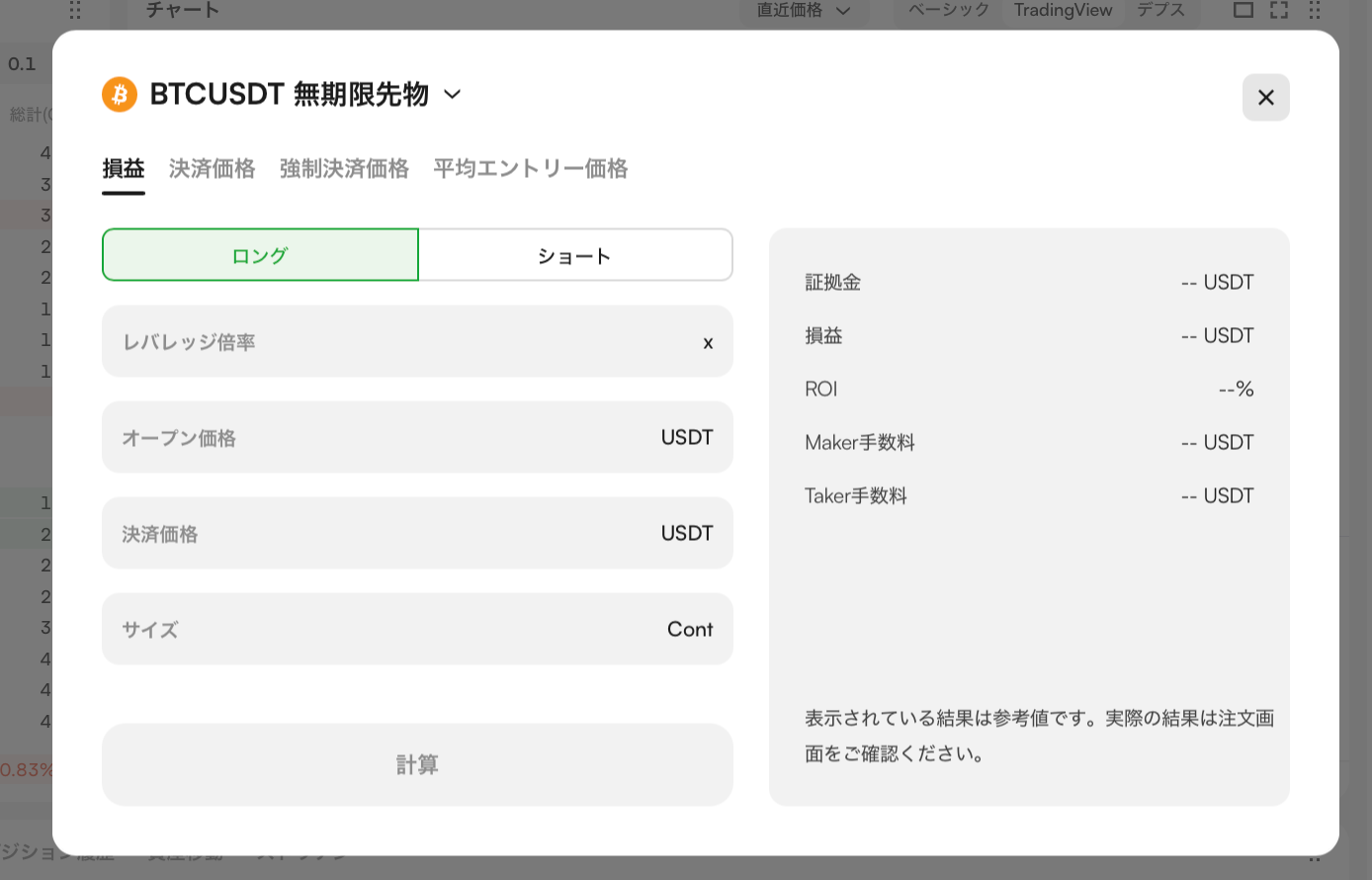Click the 0.1 value in order book
This screenshot has width=1372, height=880.
[22, 64]
